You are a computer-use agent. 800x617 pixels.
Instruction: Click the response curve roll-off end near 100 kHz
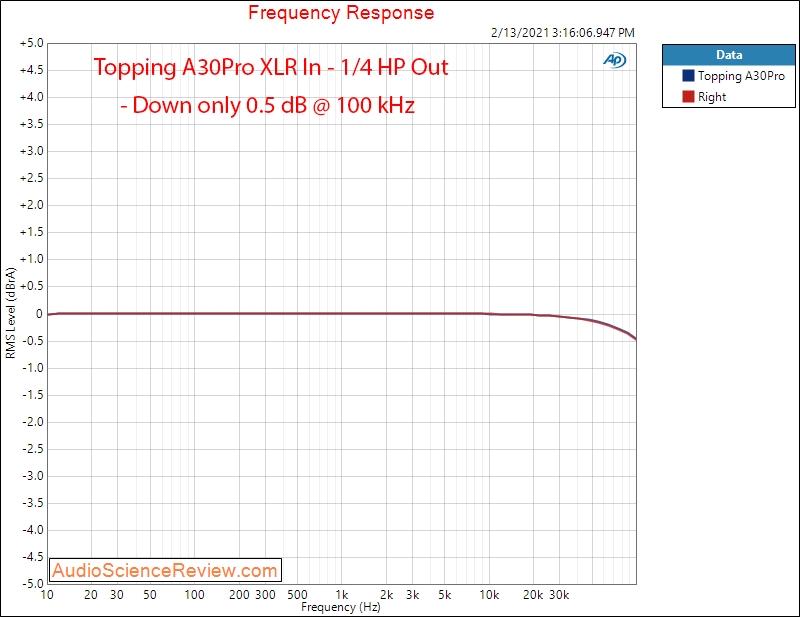click(635, 338)
